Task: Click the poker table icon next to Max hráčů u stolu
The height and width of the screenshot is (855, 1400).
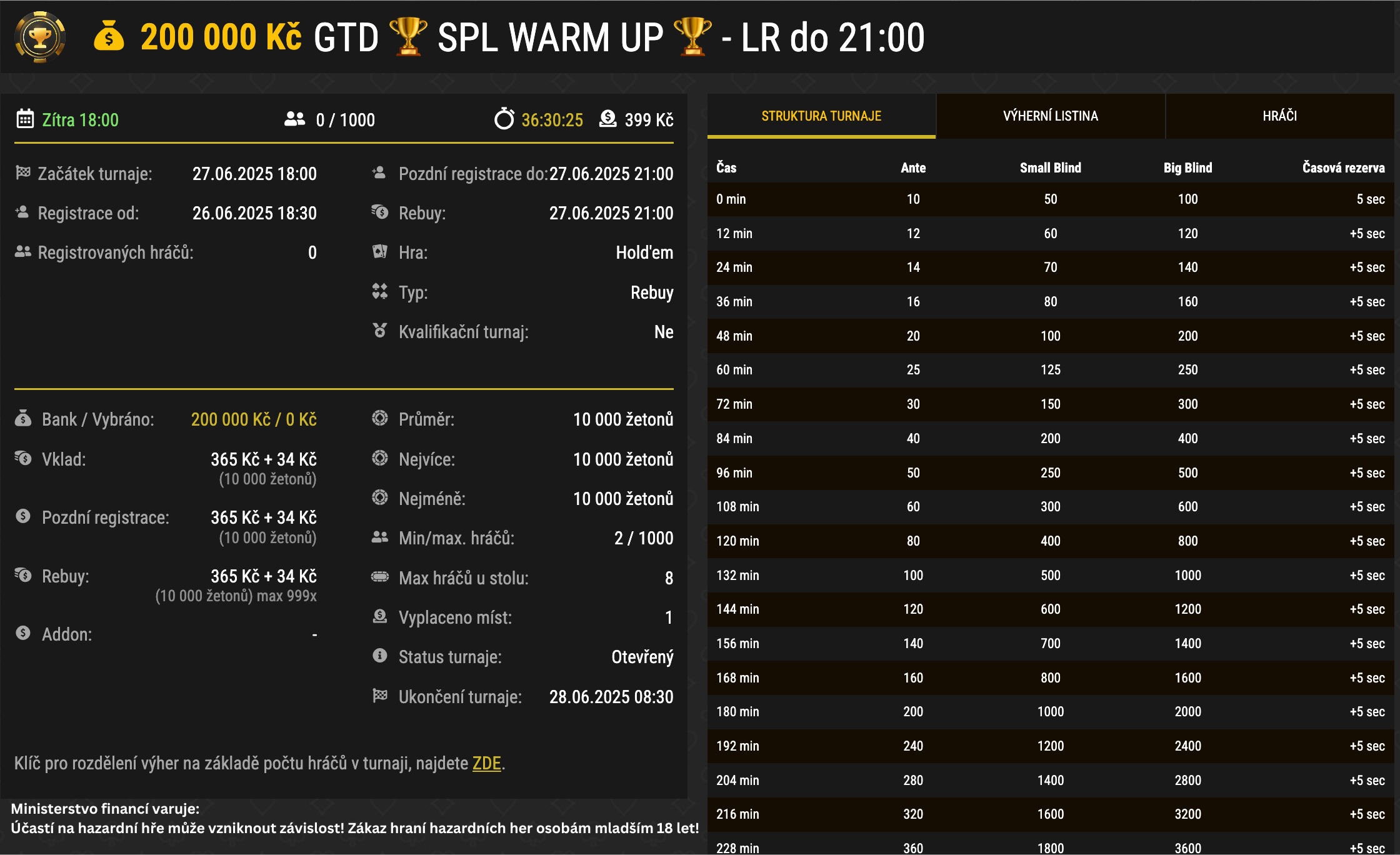Action: tap(379, 578)
